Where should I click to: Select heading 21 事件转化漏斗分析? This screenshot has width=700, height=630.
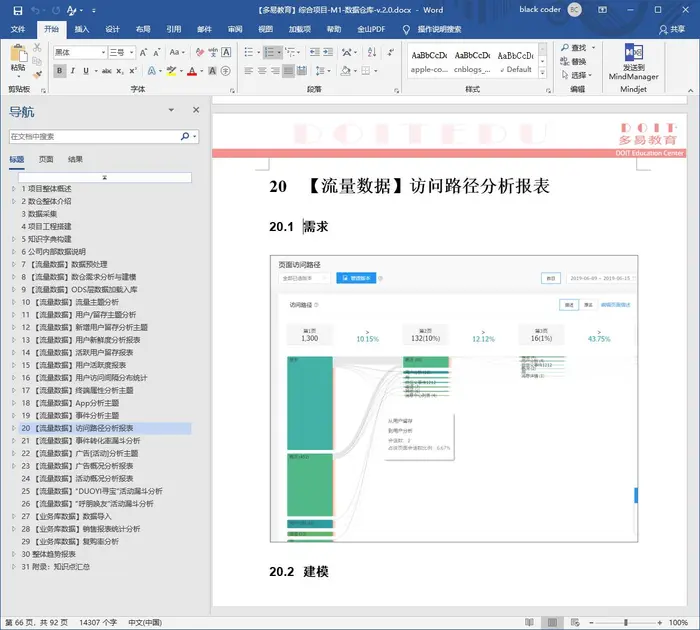(87, 441)
